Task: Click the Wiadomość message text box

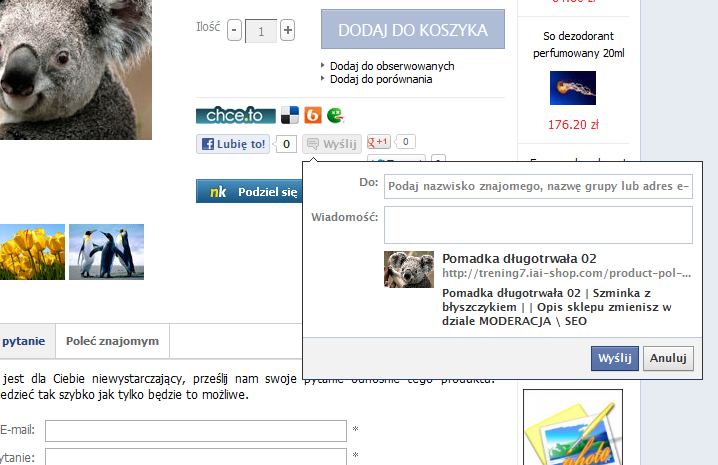Action: point(538,225)
